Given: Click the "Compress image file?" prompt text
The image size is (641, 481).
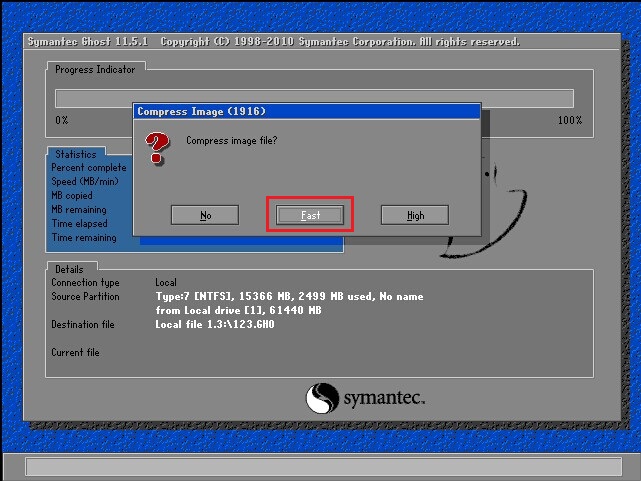Looking at the screenshot, I should 232,141.
